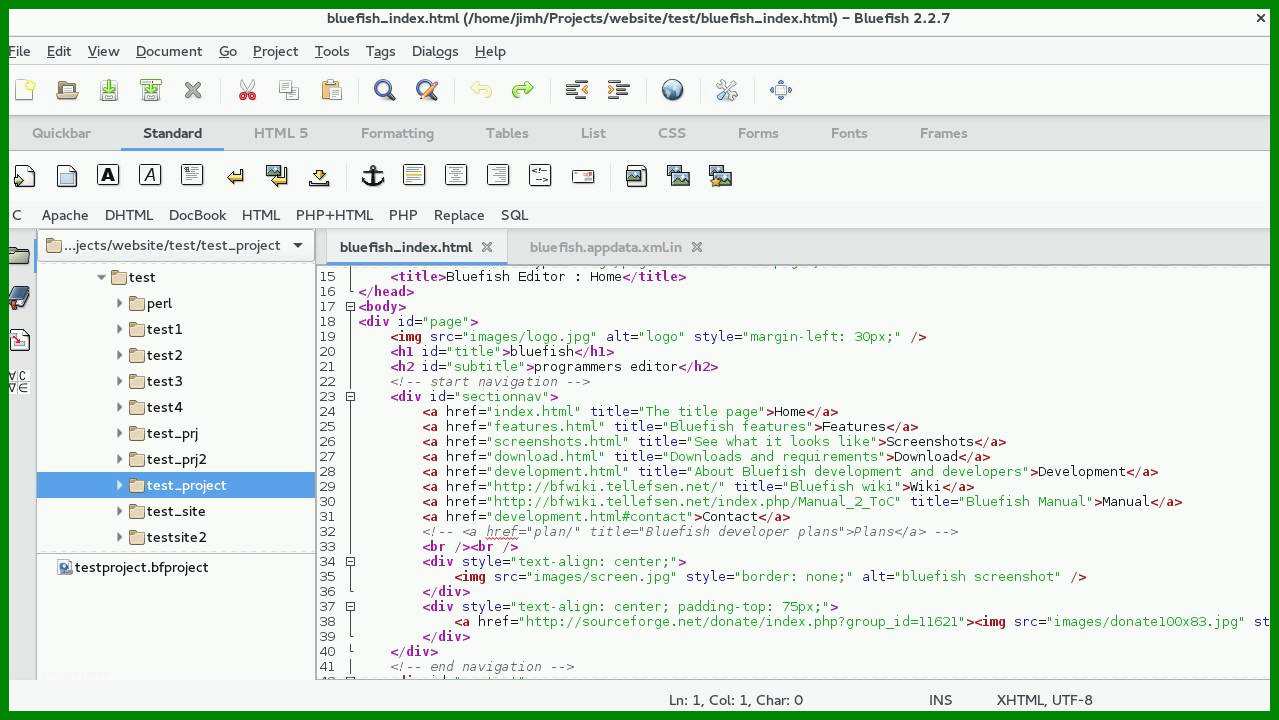The height and width of the screenshot is (720, 1279).
Task: Click the Close file X icon
Action: (x=193, y=90)
